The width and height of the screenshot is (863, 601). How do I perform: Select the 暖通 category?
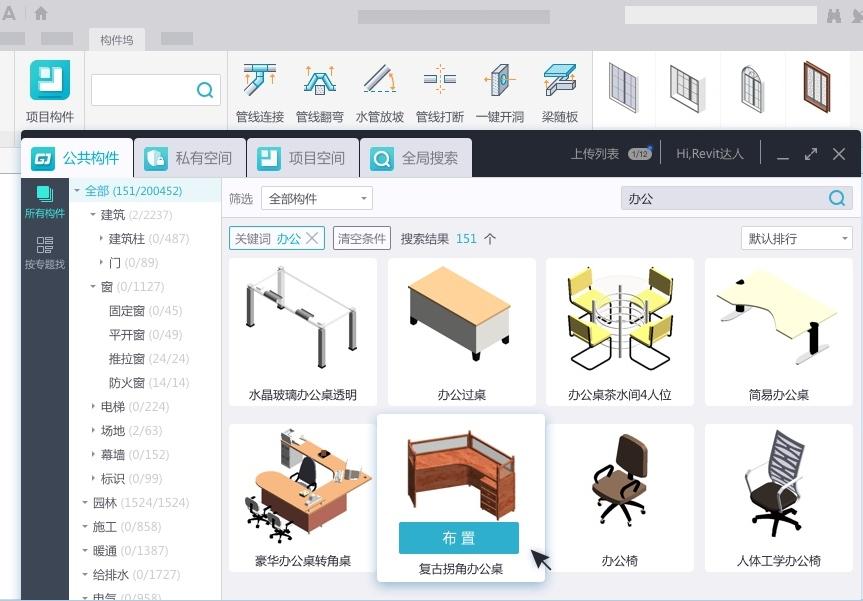pos(130,551)
